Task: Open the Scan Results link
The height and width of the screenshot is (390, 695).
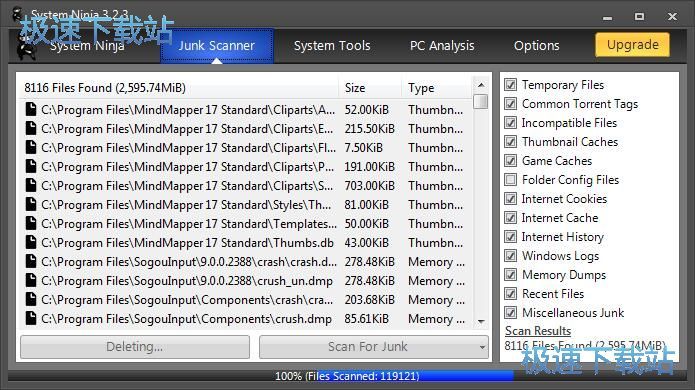Action: (538, 331)
